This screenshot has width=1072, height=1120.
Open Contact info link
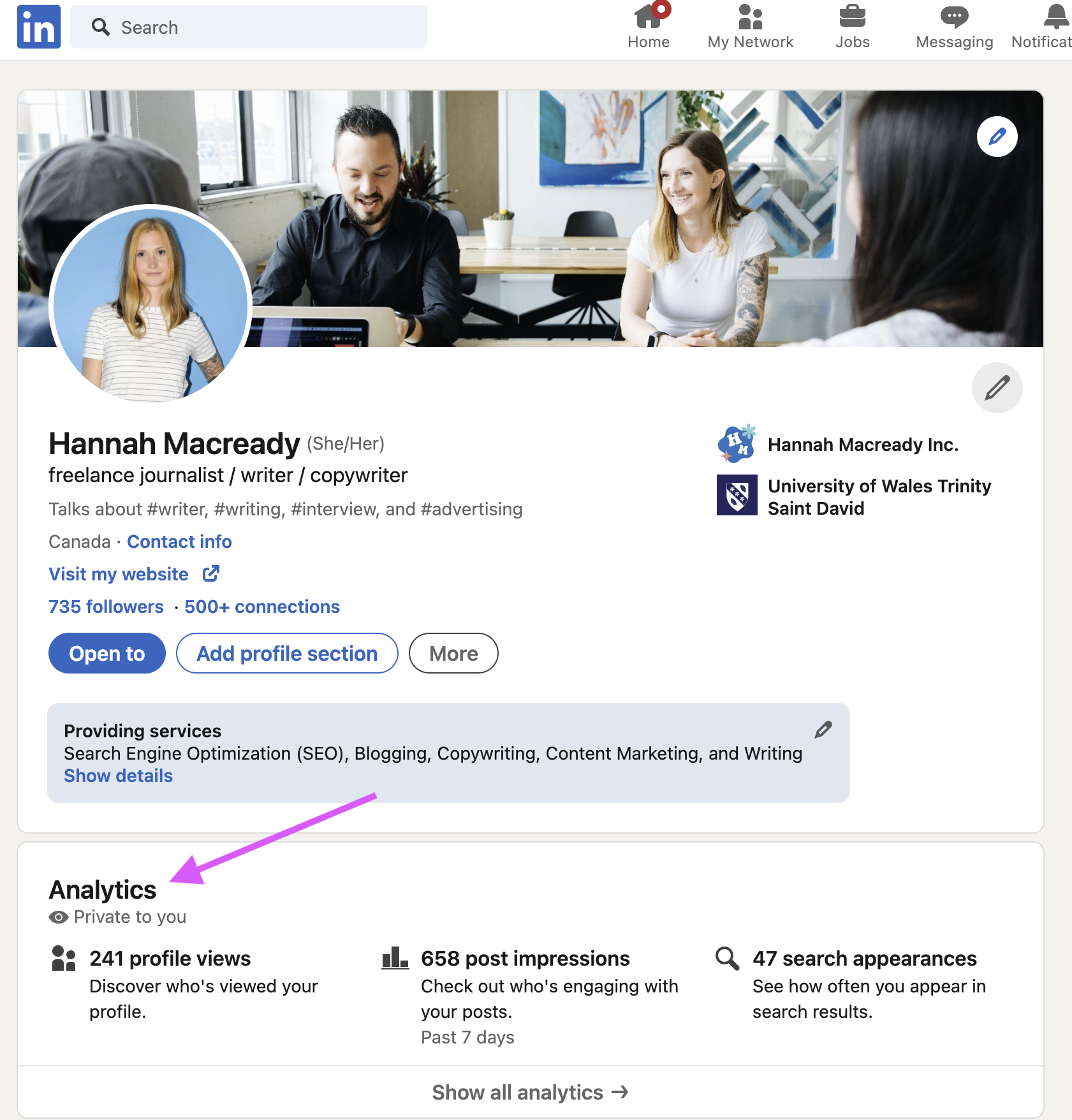(179, 542)
